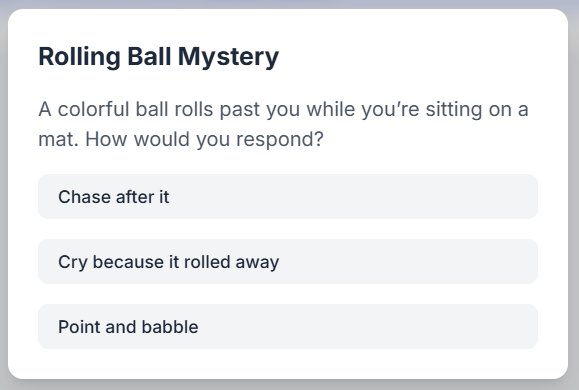This screenshot has width=579, height=390.
Task: Select the option mentioning the ball rolled away
Action: coord(288,261)
